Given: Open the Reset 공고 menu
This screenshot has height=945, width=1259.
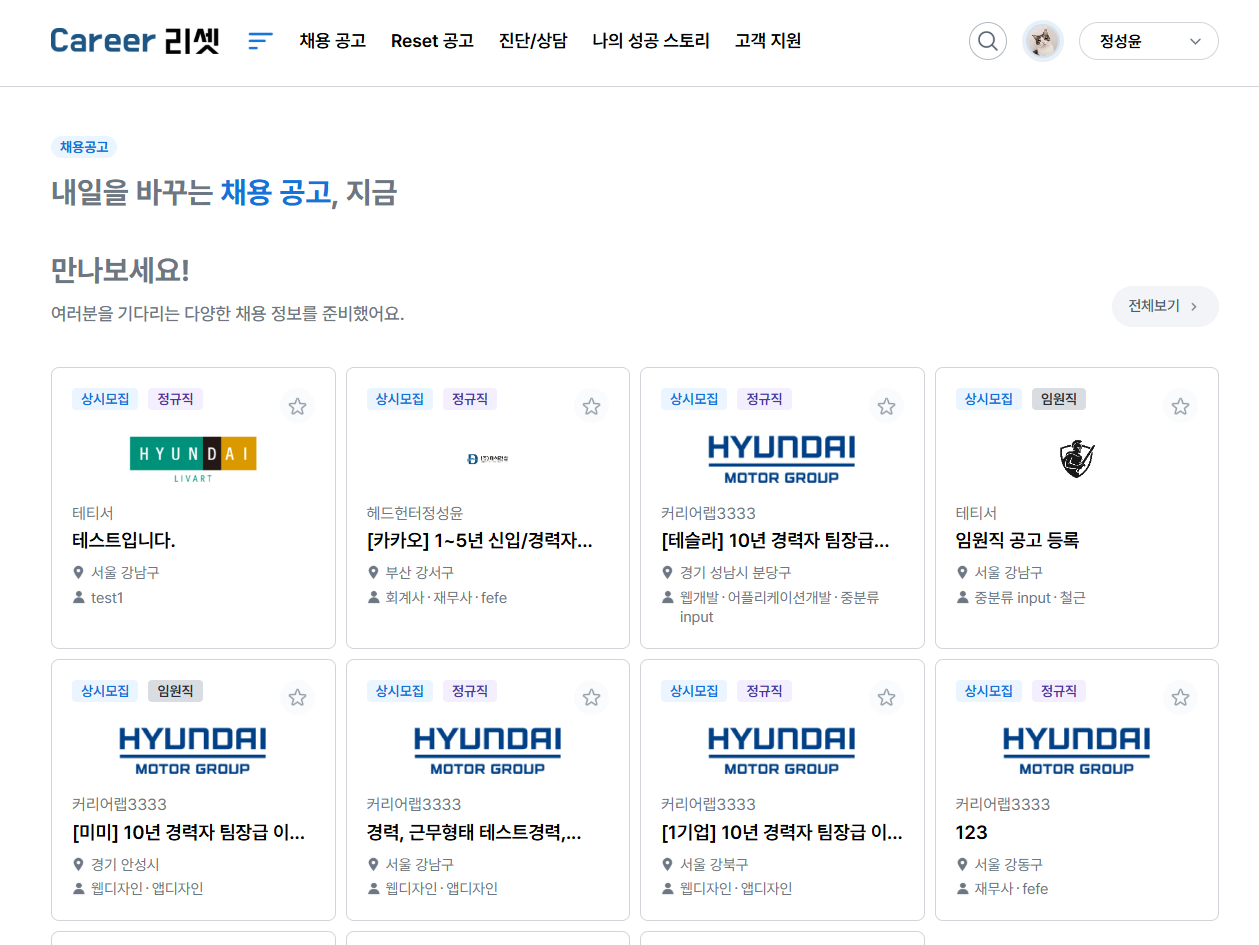Looking at the screenshot, I should pos(432,41).
